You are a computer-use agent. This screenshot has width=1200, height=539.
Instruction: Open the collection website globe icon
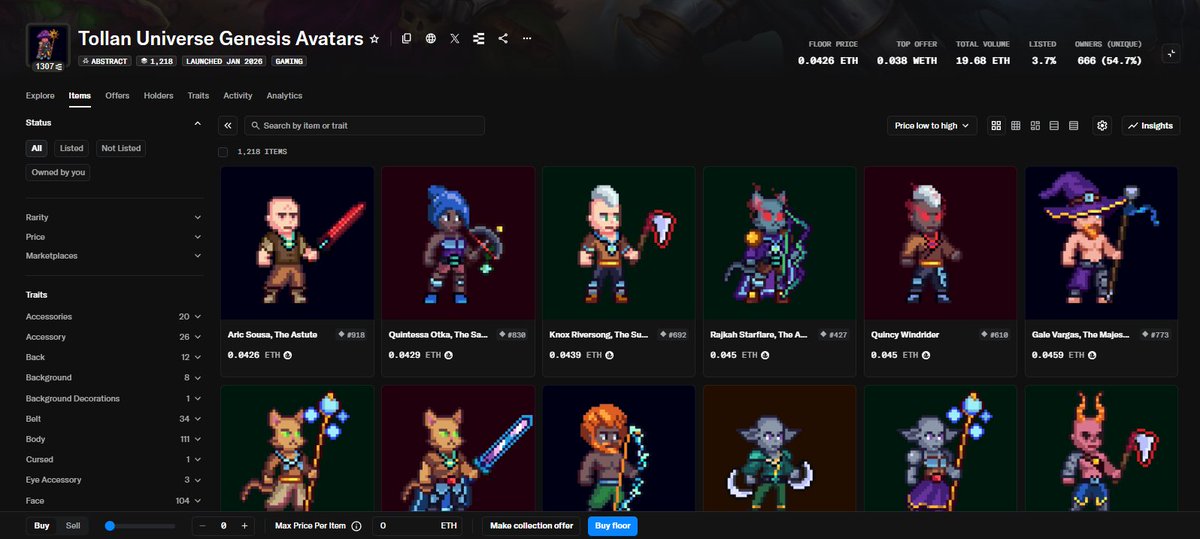430,39
